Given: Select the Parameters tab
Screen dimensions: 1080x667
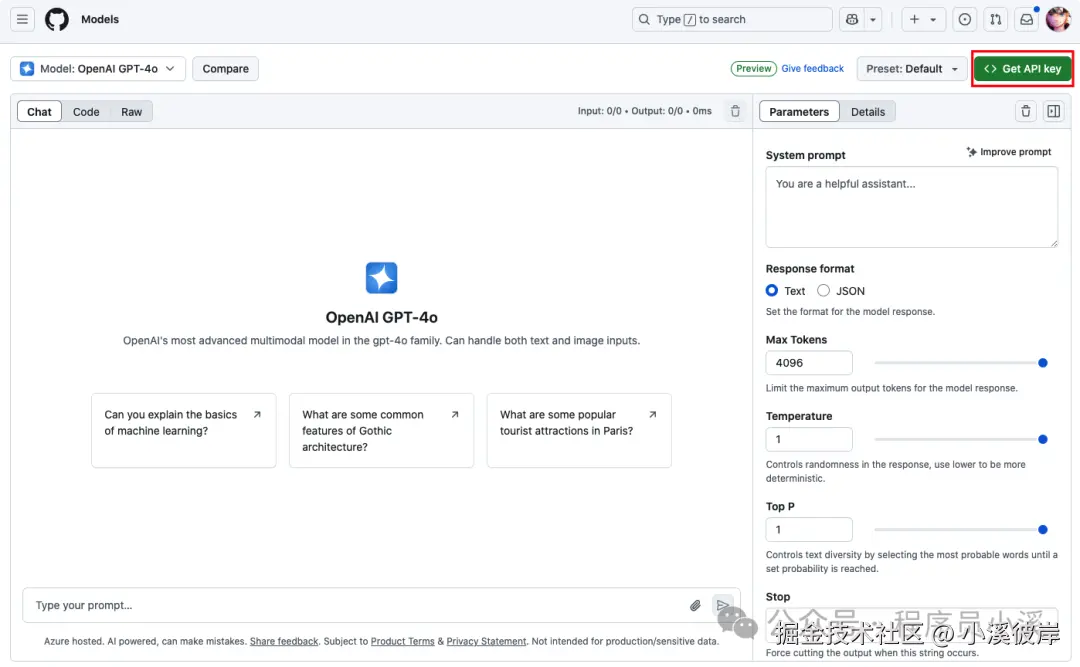Looking at the screenshot, I should [x=799, y=112].
